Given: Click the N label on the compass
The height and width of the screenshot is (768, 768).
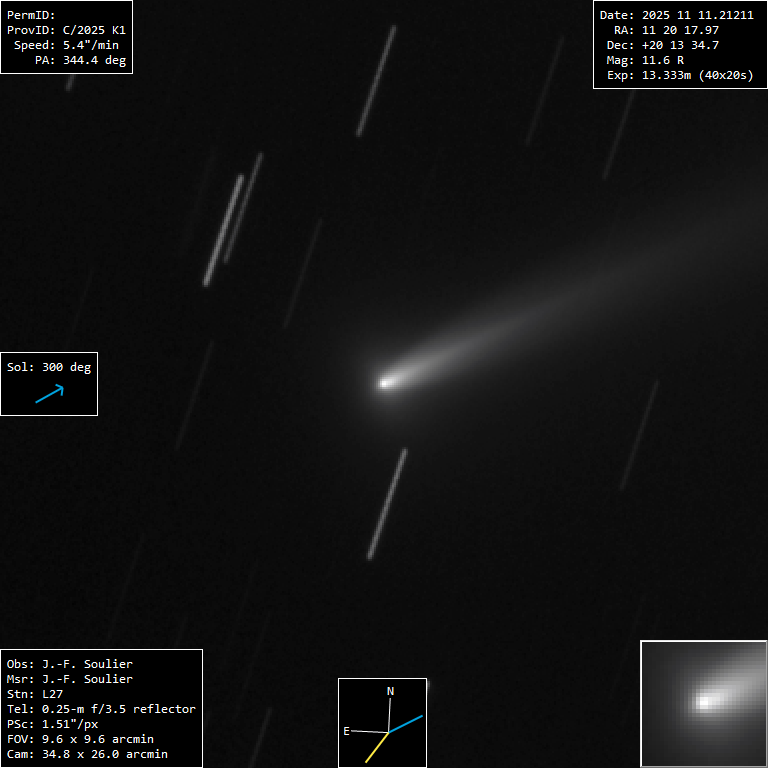Looking at the screenshot, I should [x=390, y=691].
